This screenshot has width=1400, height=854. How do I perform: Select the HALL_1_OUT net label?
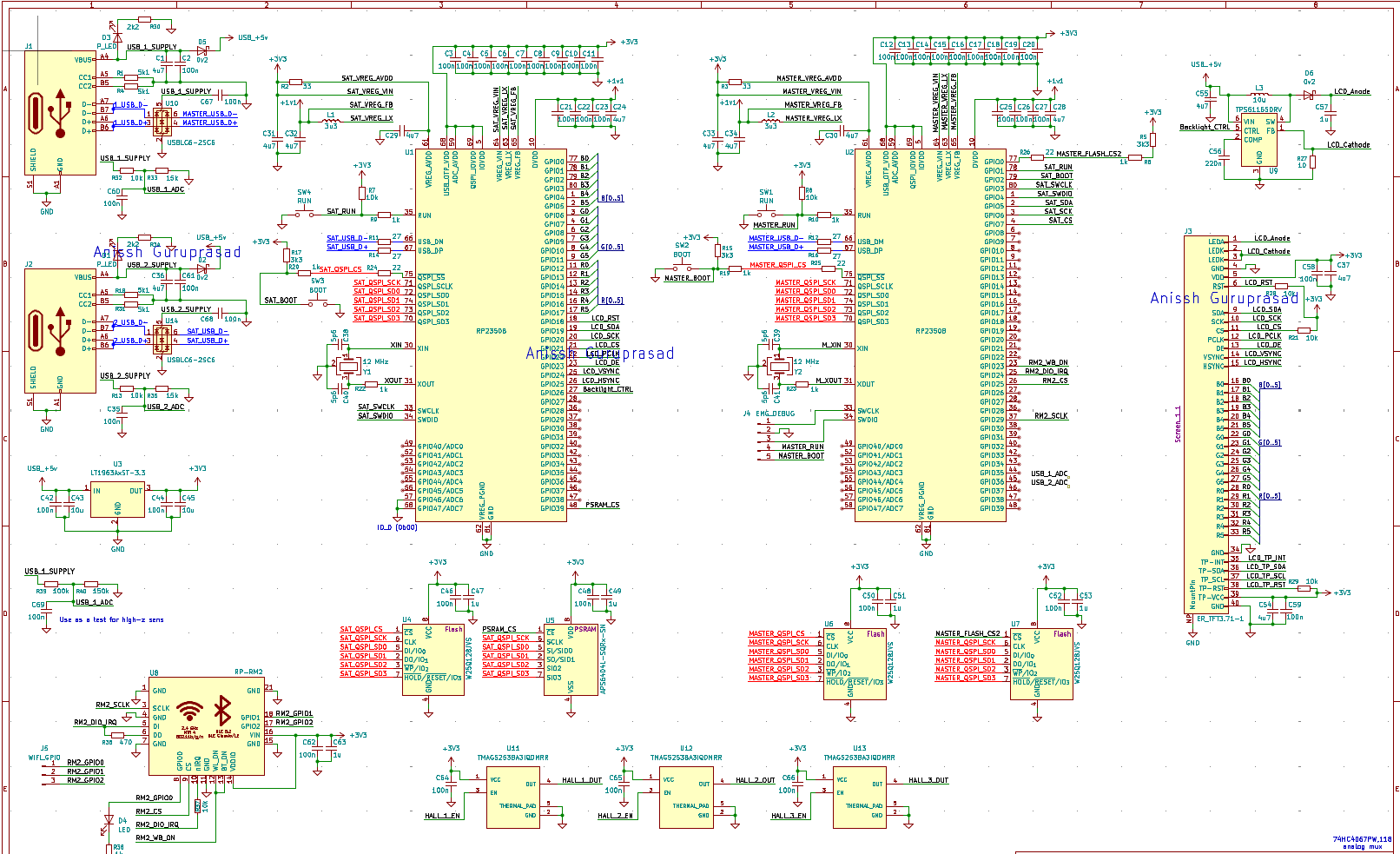click(582, 780)
